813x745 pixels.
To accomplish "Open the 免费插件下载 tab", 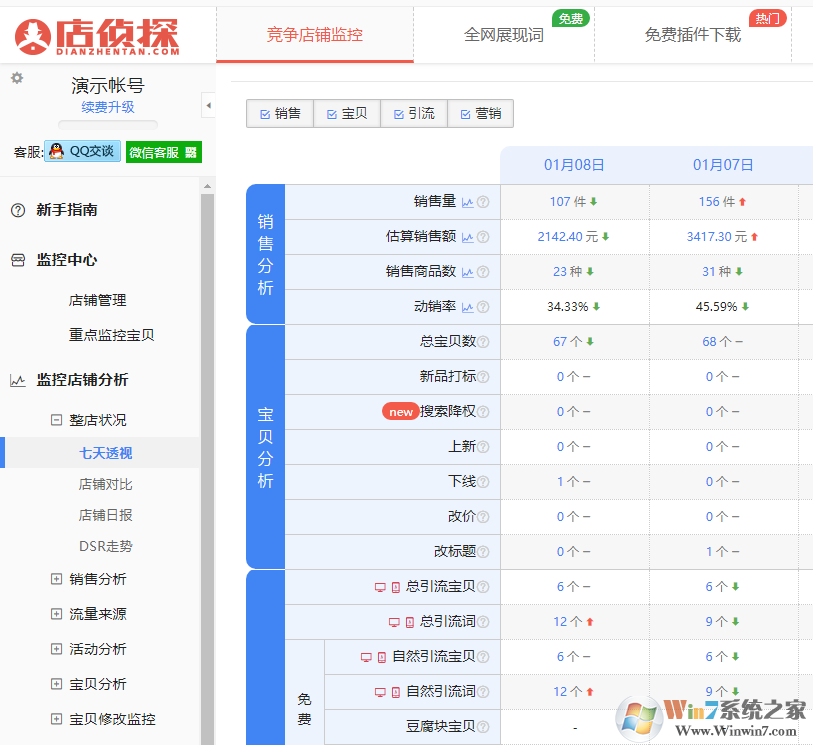I will tap(691, 34).
